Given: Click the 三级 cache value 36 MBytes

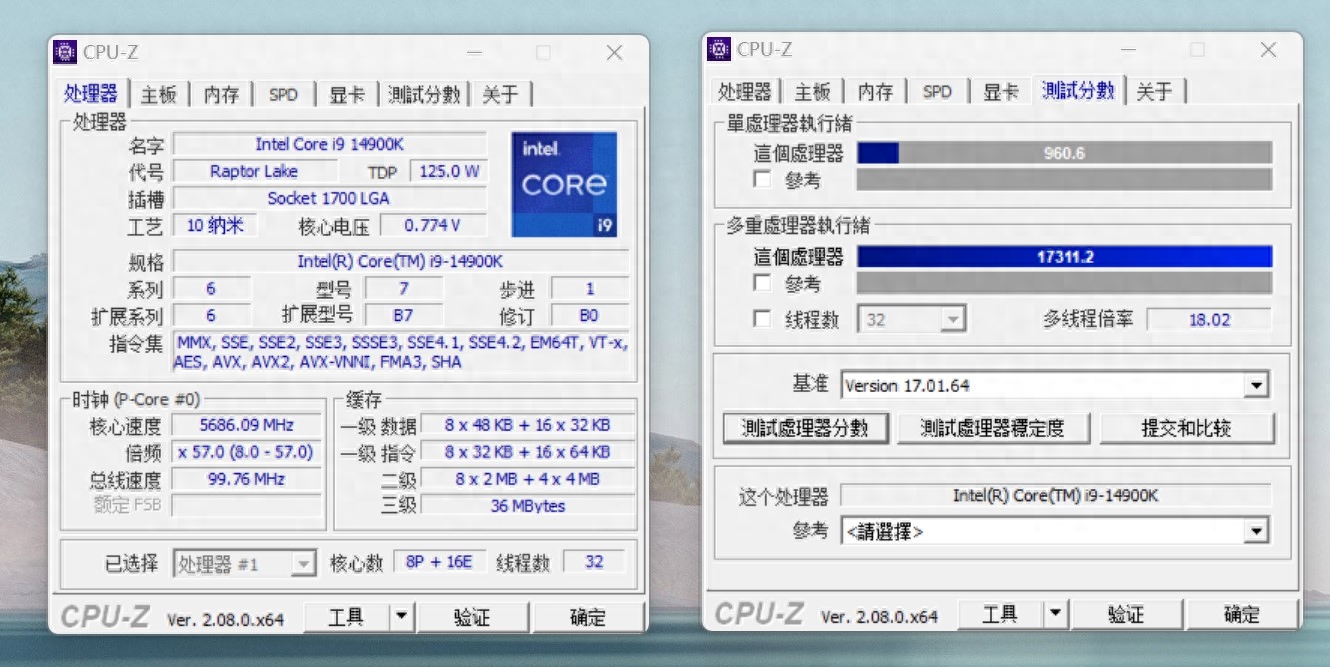Looking at the screenshot, I should [x=528, y=506].
